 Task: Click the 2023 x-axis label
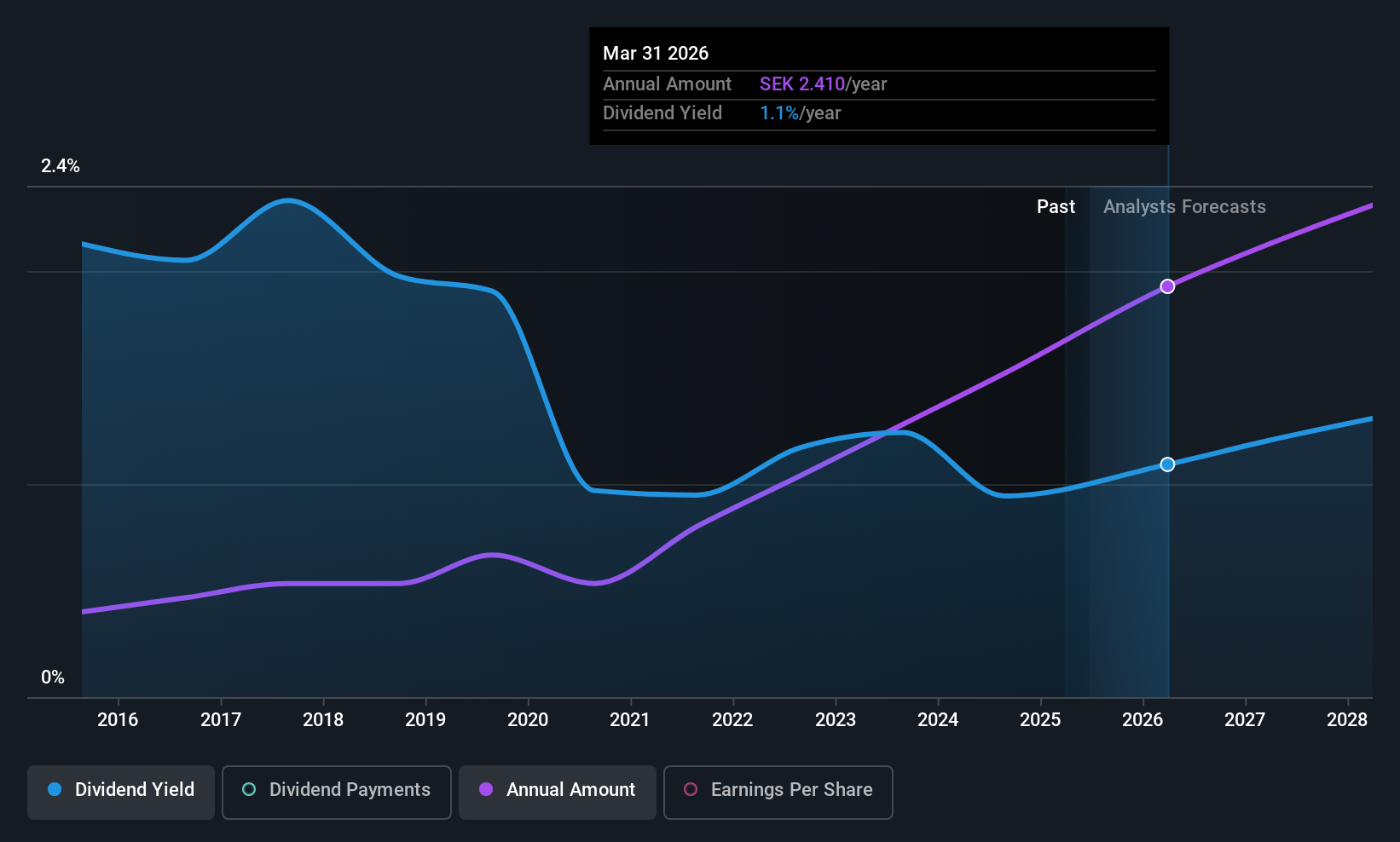coord(836,719)
